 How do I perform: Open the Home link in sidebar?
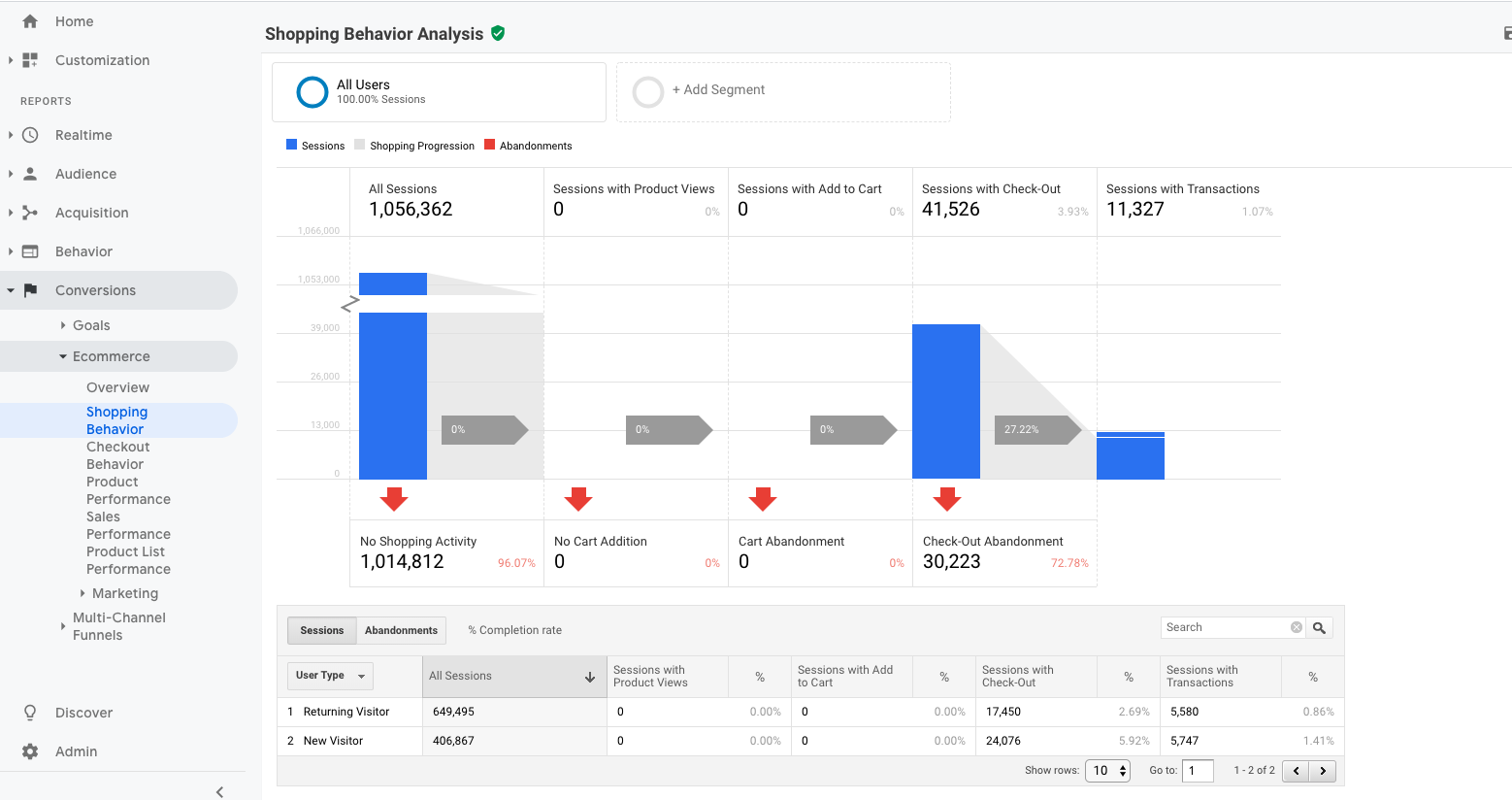(x=75, y=21)
